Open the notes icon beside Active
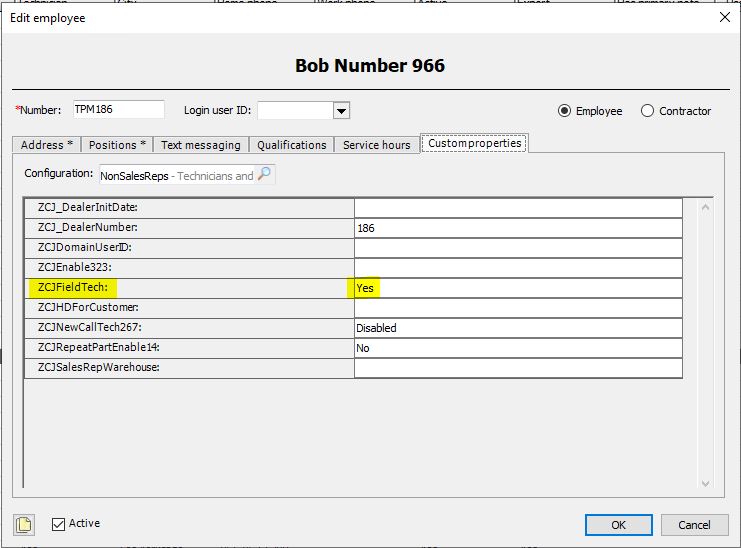 pos(24,525)
